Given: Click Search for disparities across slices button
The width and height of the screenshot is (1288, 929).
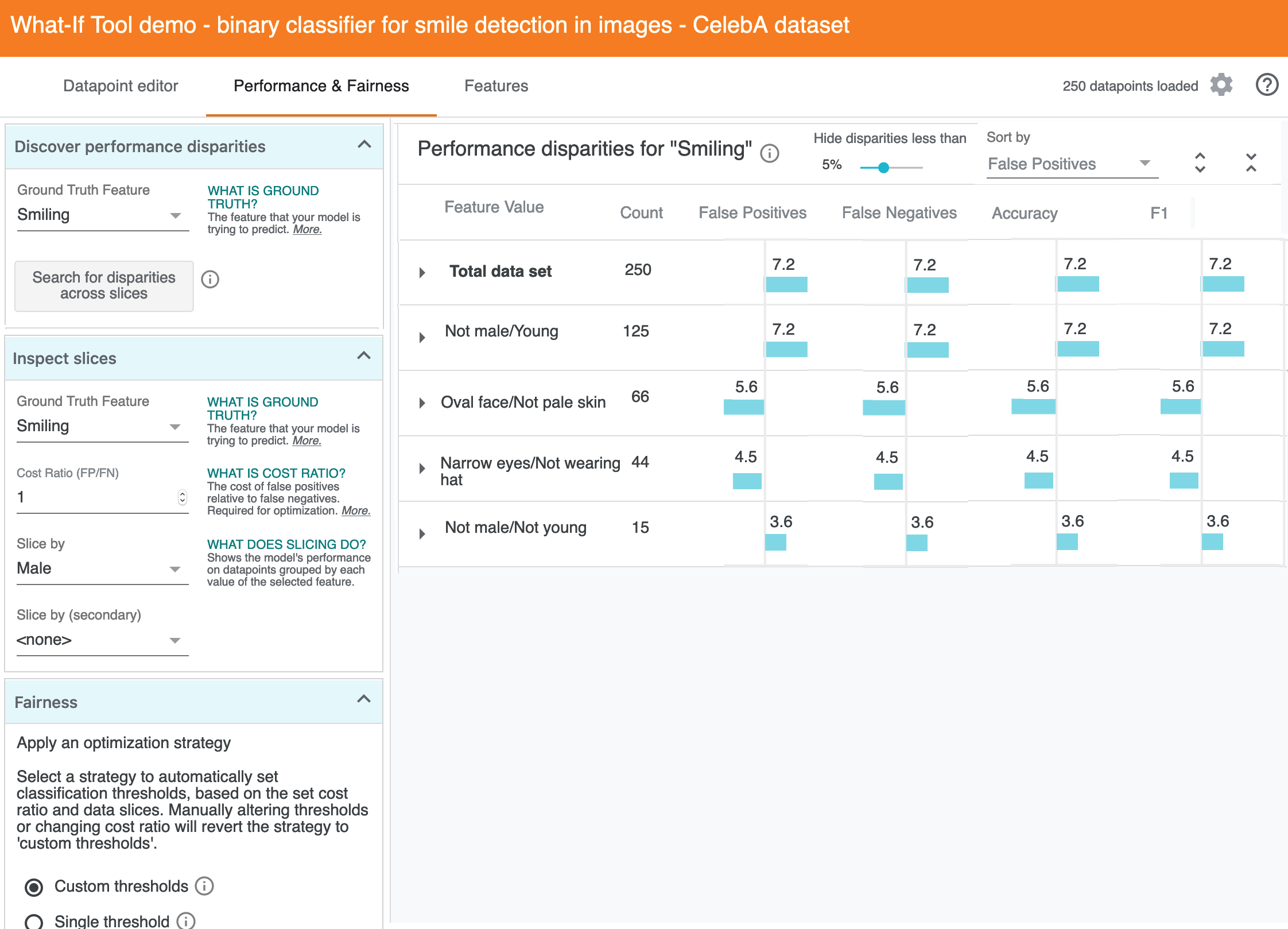Looking at the screenshot, I should tap(104, 286).
